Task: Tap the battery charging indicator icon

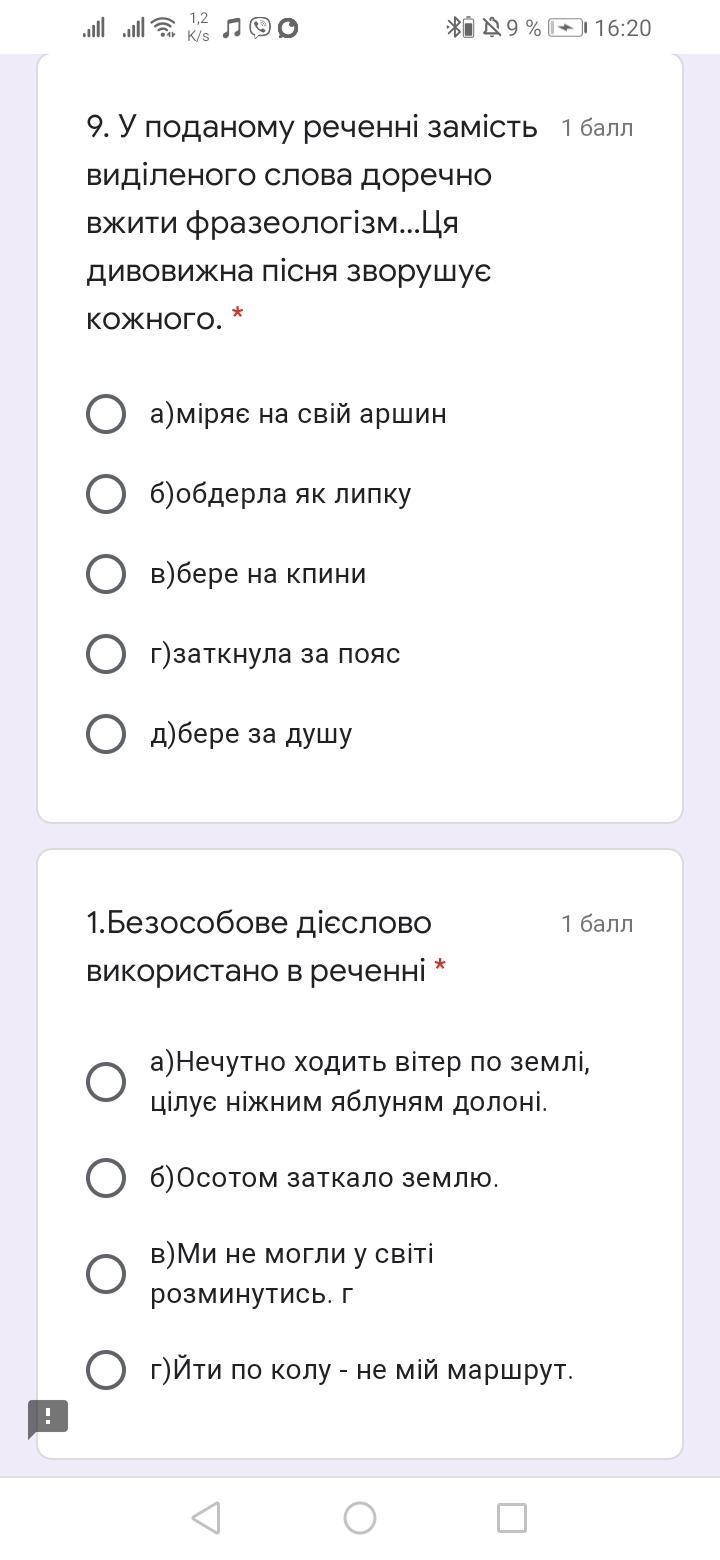Action: click(x=568, y=28)
